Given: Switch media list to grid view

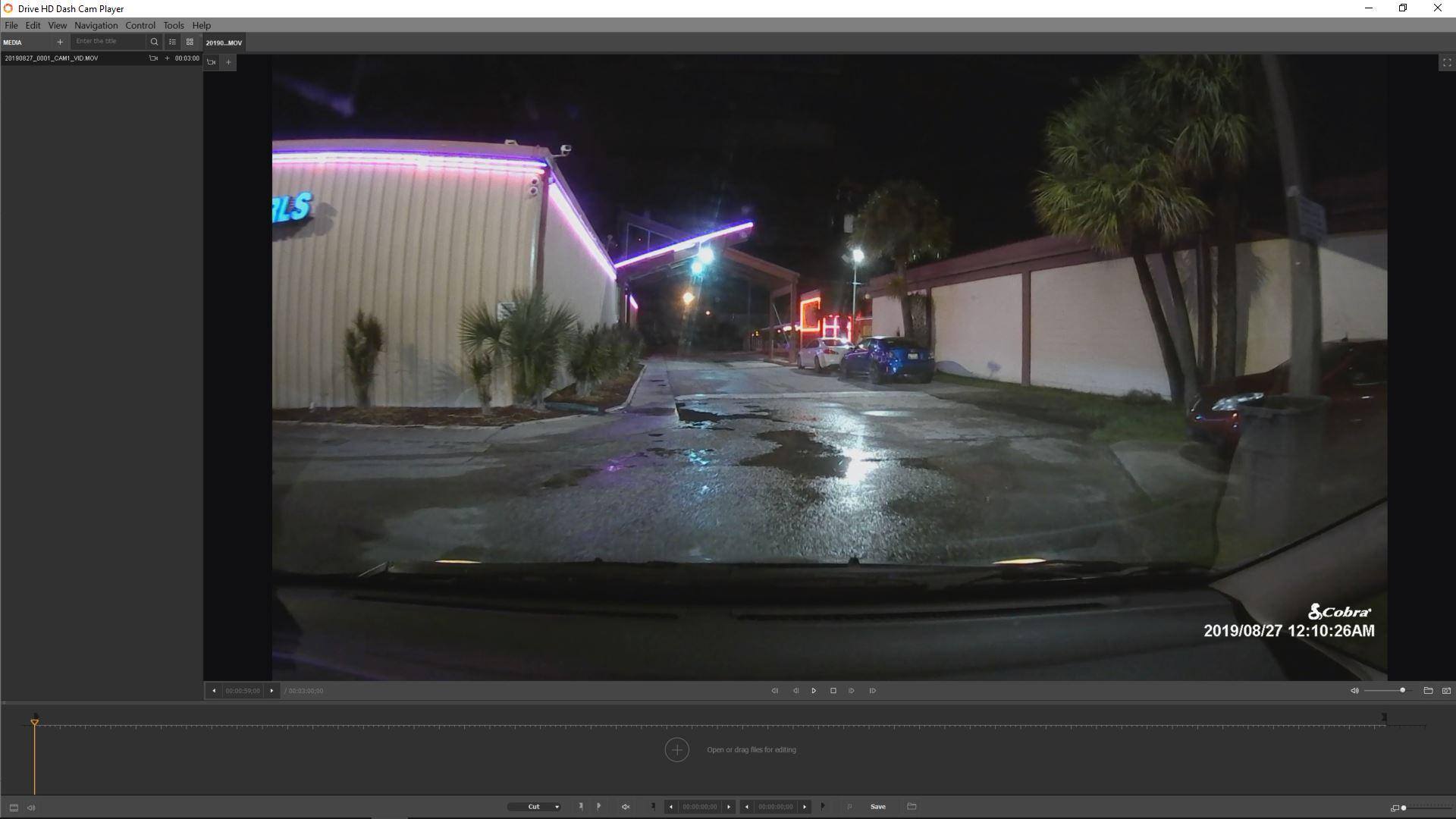Looking at the screenshot, I should coord(190,42).
